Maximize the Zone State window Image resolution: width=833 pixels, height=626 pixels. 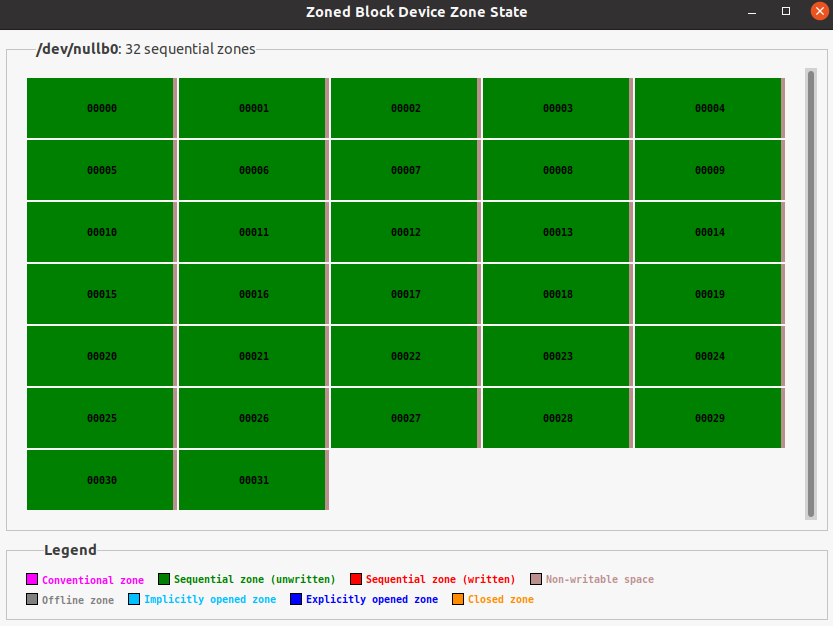(x=786, y=11)
